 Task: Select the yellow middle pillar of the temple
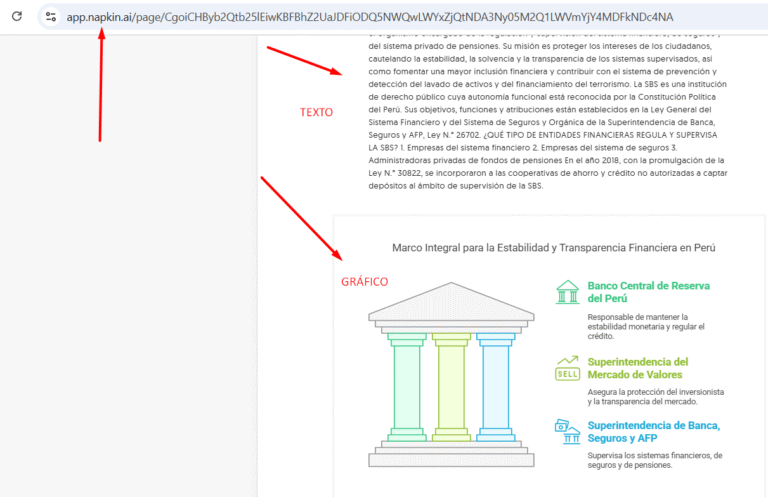coord(451,387)
